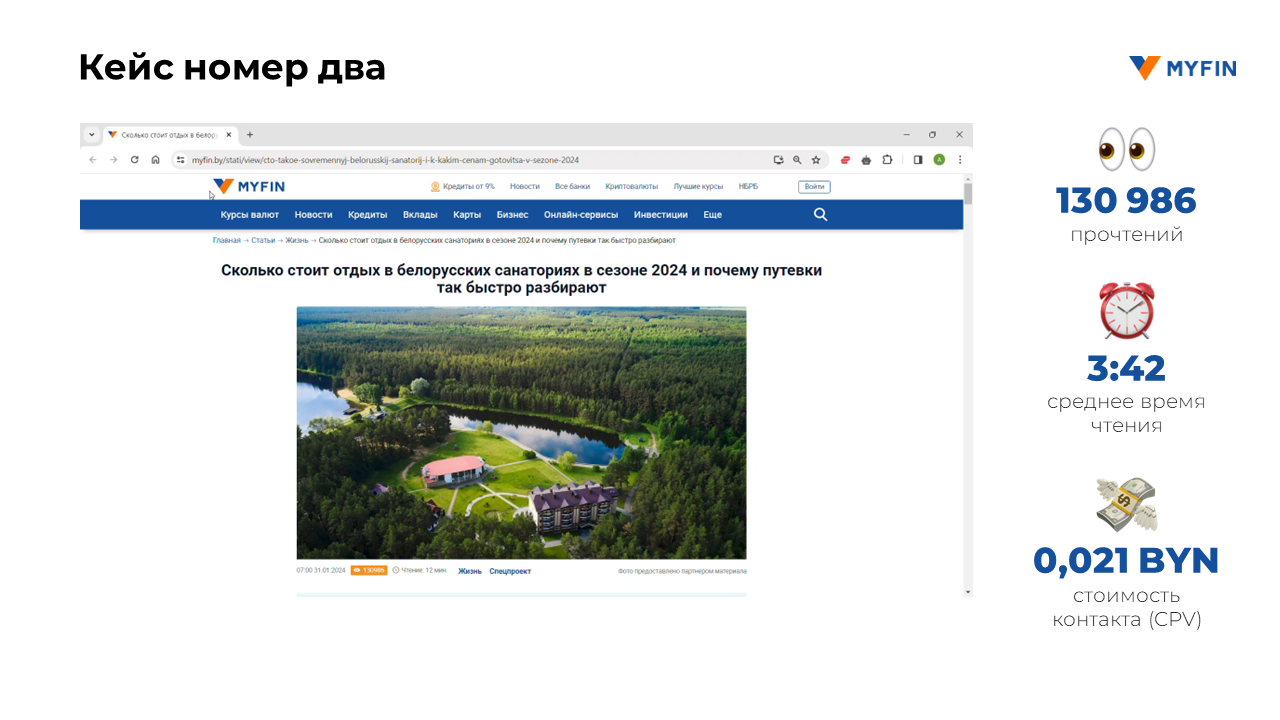
Task: Follow the 'Спецпроект' tag link
Action: click(x=510, y=571)
